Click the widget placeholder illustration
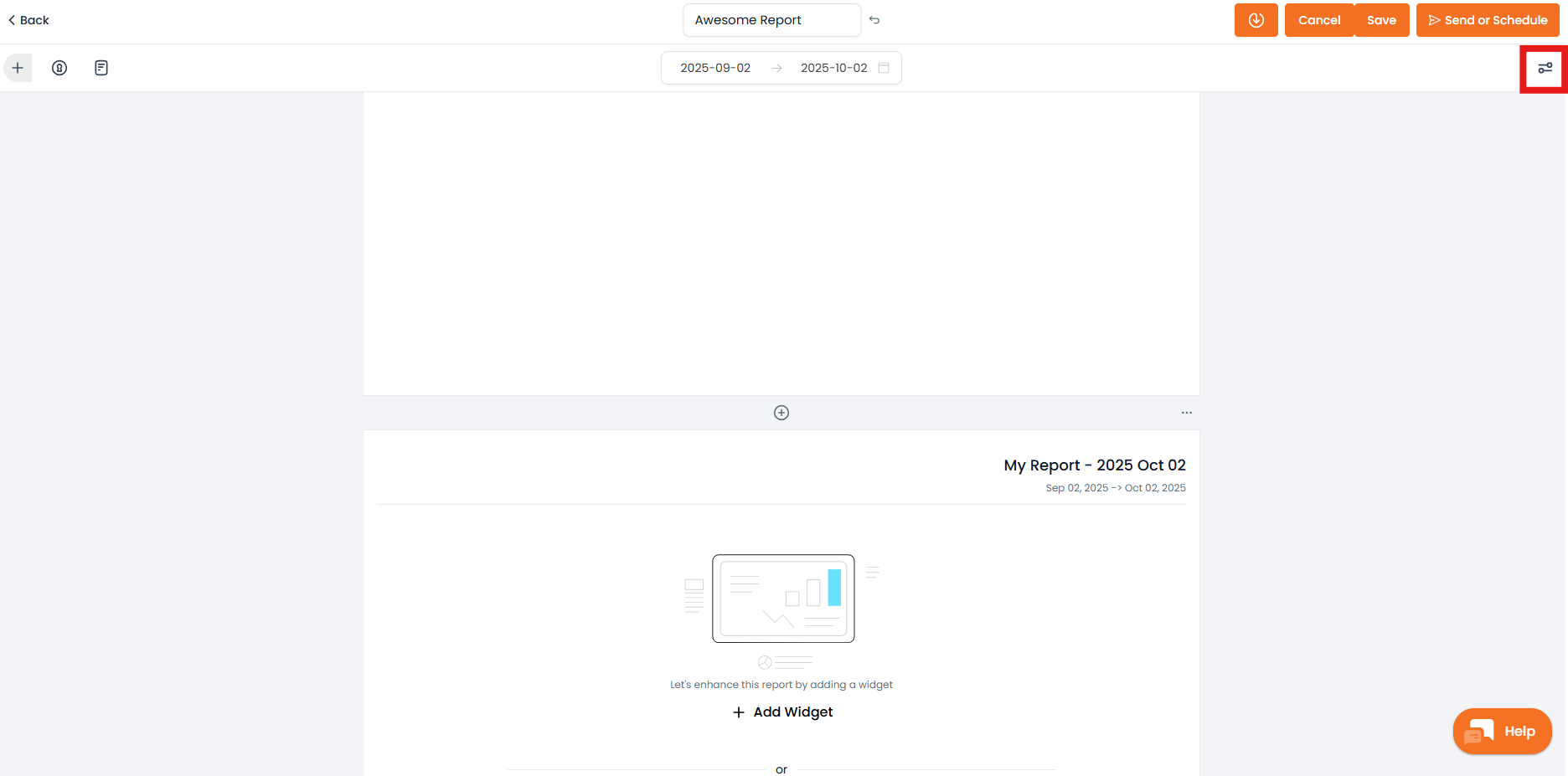 [783, 599]
